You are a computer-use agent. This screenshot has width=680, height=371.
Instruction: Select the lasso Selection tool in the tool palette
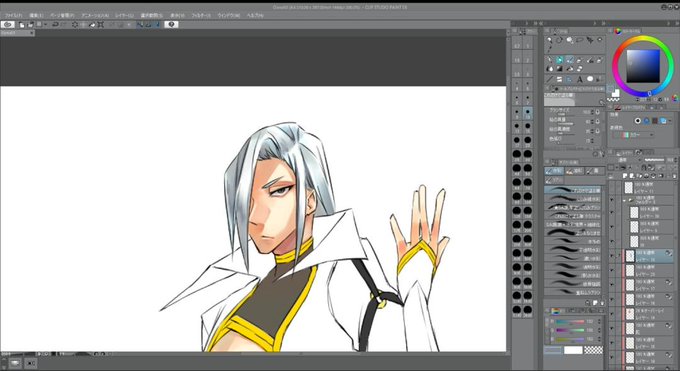[579, 40]
